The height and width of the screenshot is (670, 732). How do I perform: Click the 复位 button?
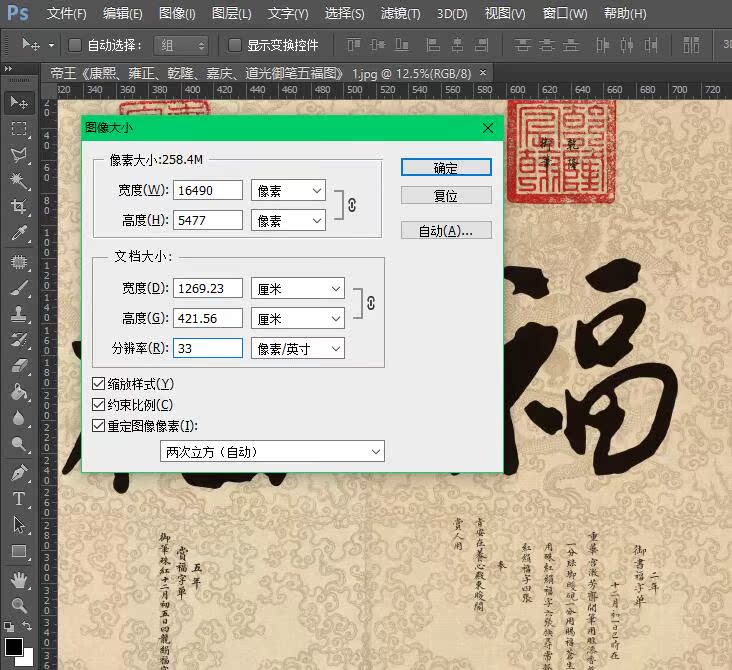coord(446,195)
